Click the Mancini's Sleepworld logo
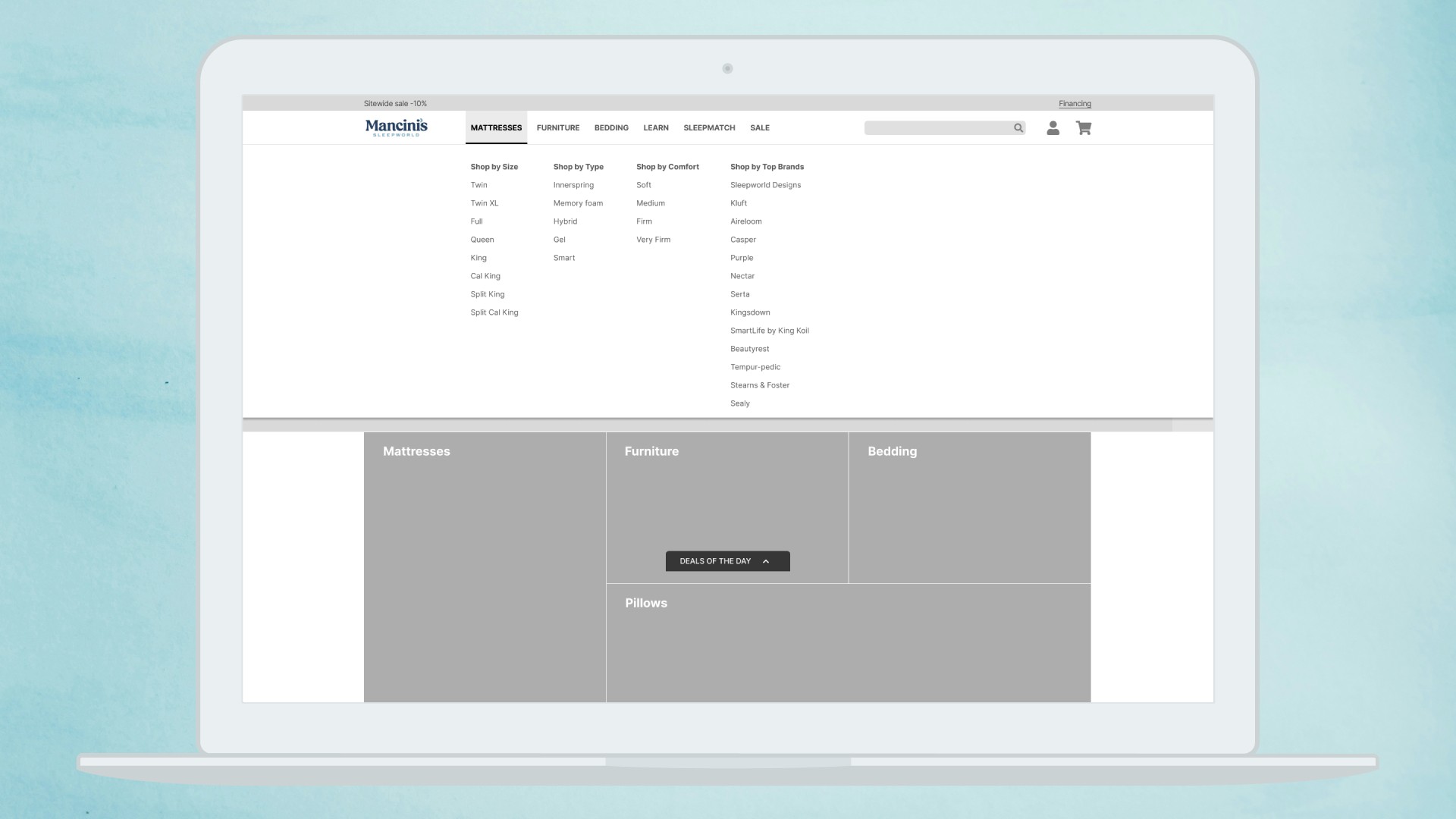Image resolution: width=1456 pixels, height=819 pixels. pos(396,127)
